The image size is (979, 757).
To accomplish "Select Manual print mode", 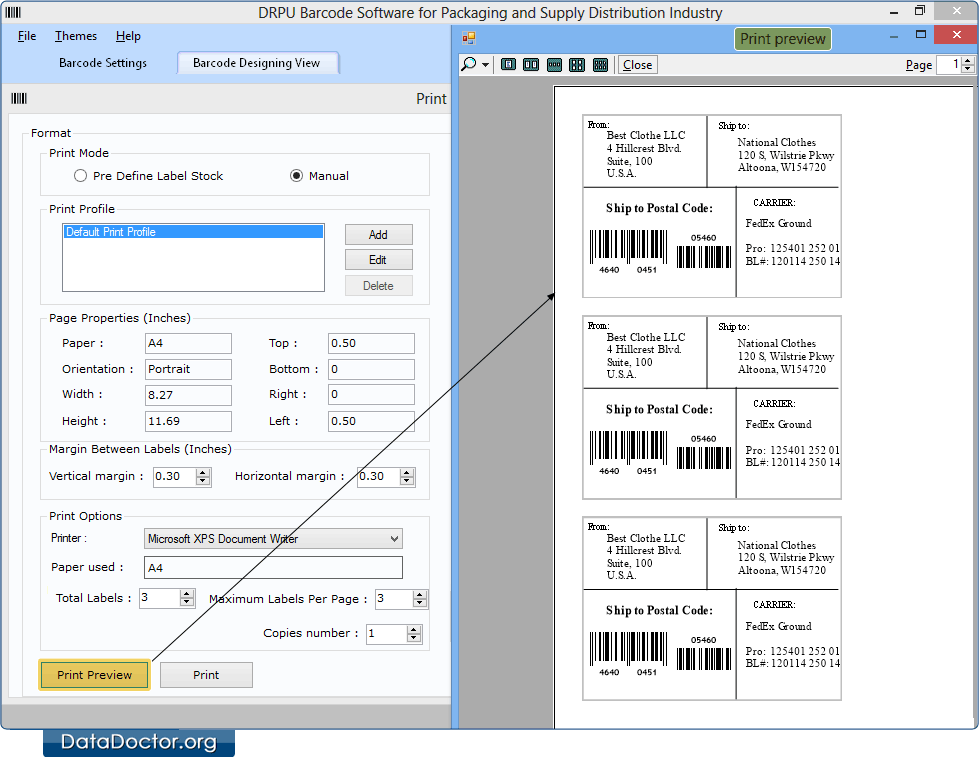I will (297, 176).
